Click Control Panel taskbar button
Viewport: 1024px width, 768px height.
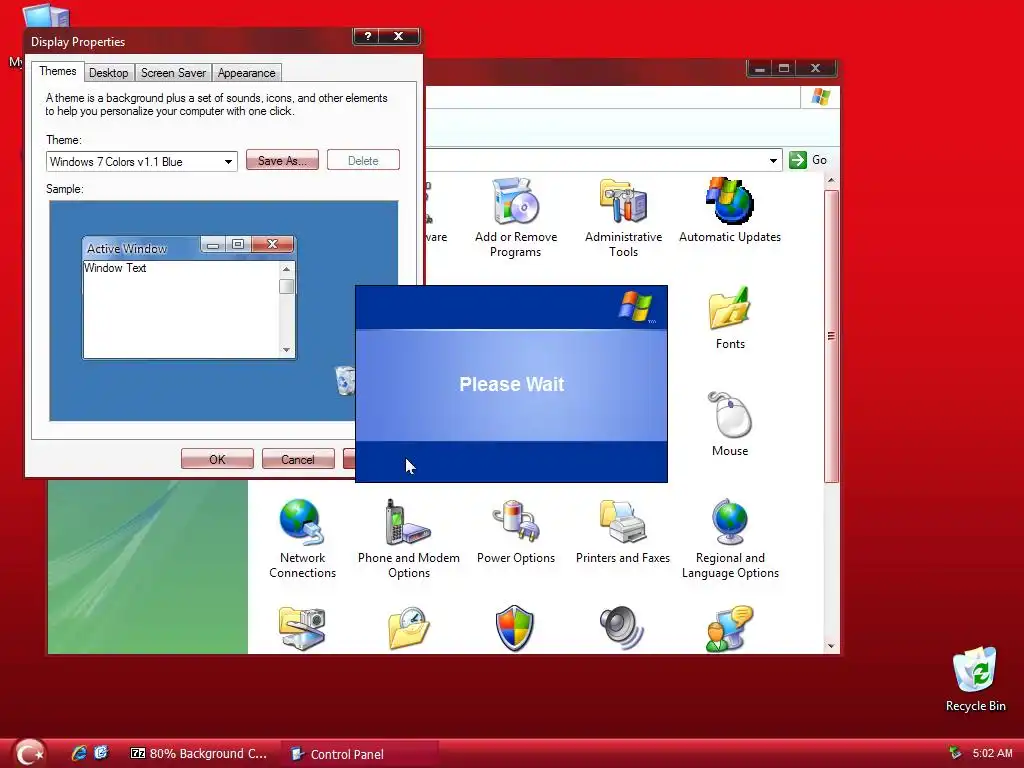[x=359, y=754]
